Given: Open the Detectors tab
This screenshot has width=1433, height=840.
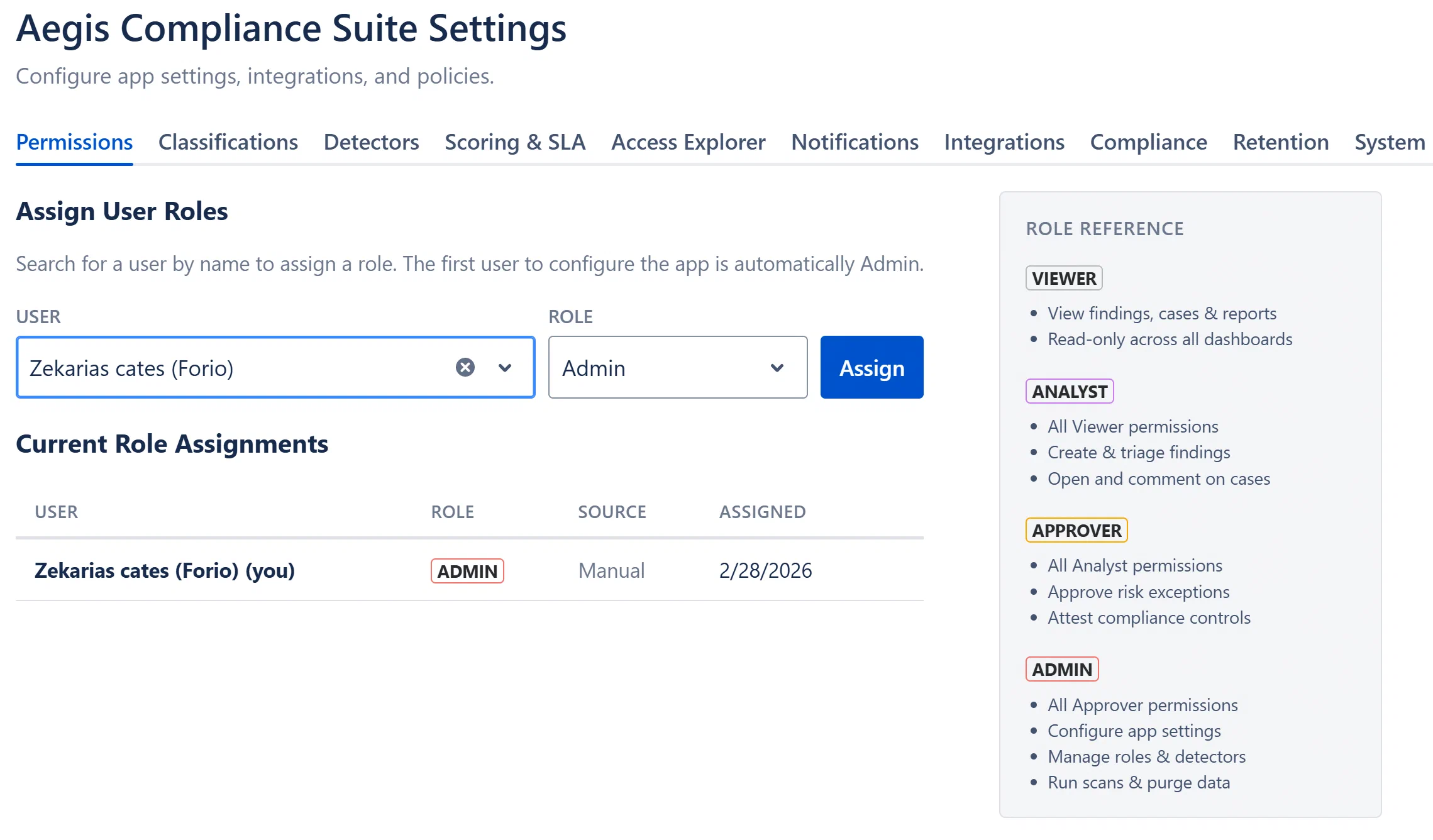Looking at the screenshot, I should 371,142.
